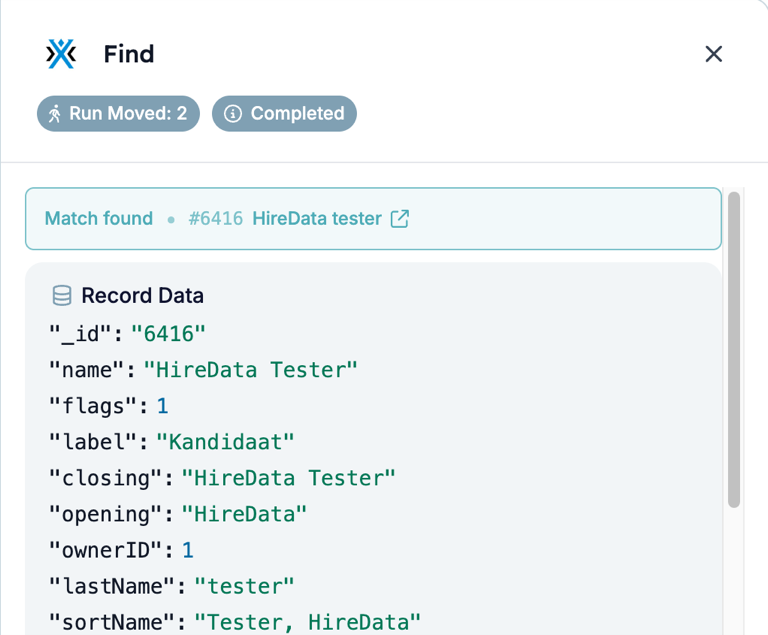Click the "lastName" key

(x=112, y=586)
